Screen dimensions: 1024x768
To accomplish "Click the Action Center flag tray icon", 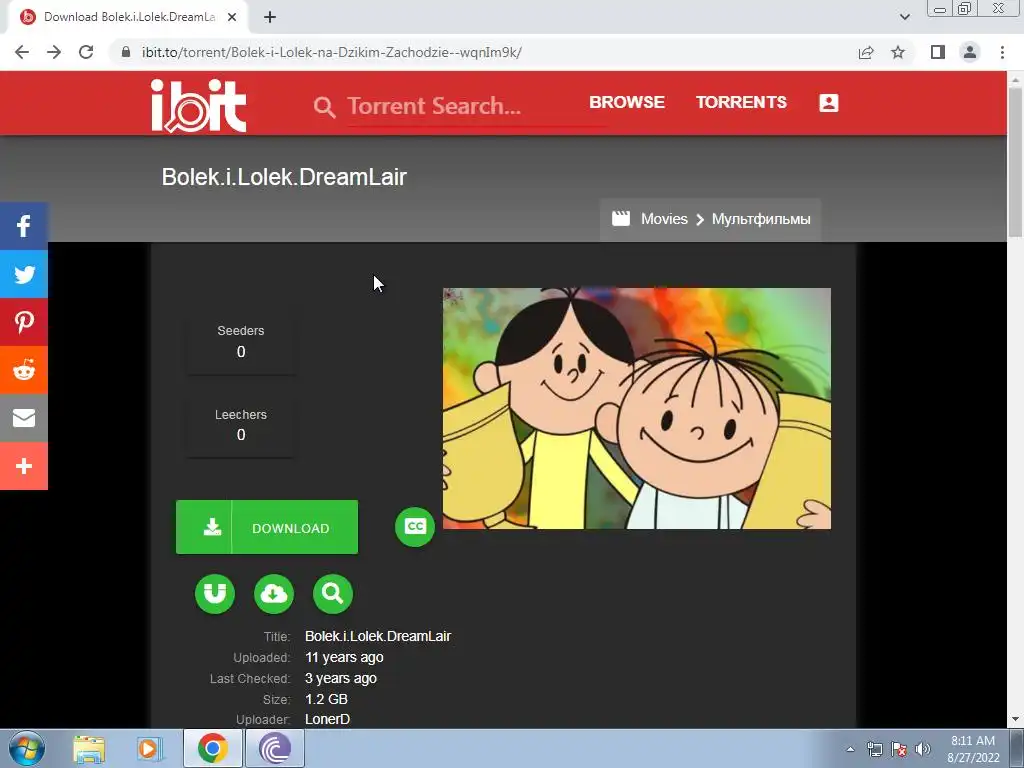I will click(x=899, y=749).
